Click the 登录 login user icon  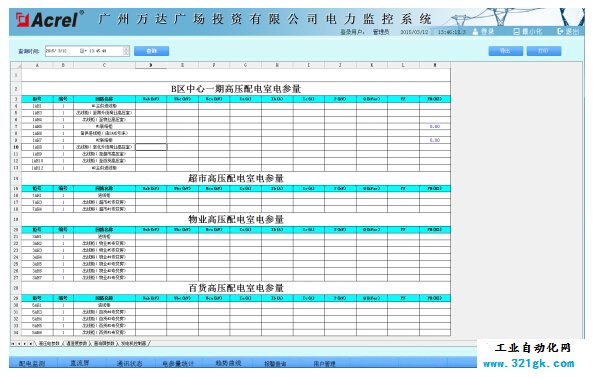475,32
